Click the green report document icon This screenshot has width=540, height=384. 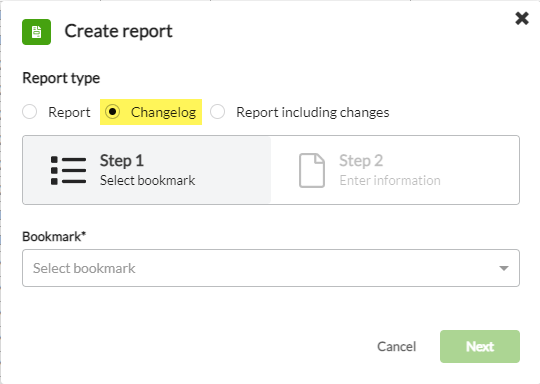[x=37, y=32]
